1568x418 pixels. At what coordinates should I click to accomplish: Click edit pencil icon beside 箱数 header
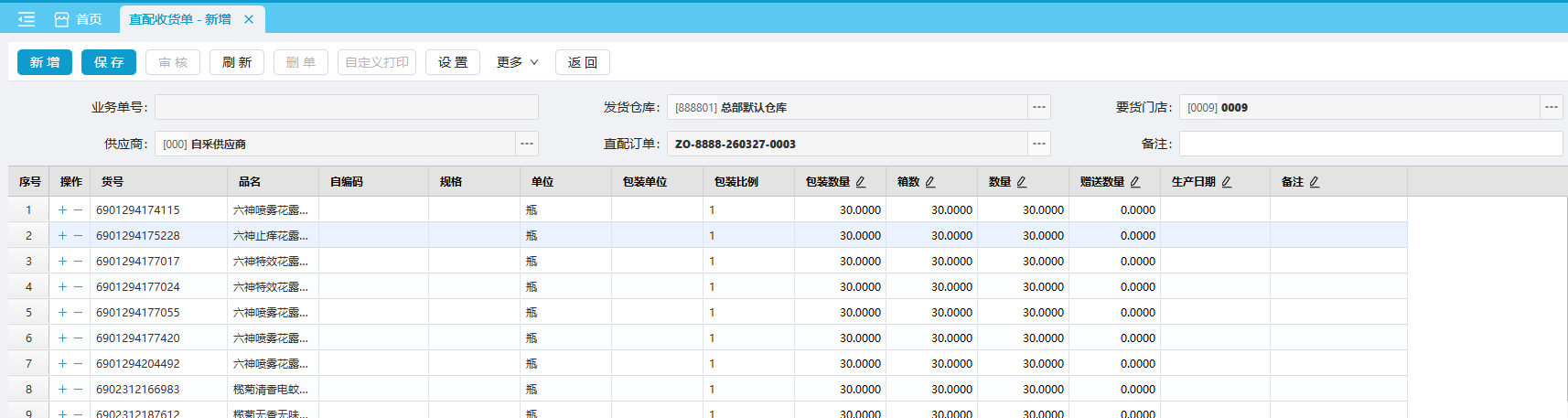click(930, 182)
